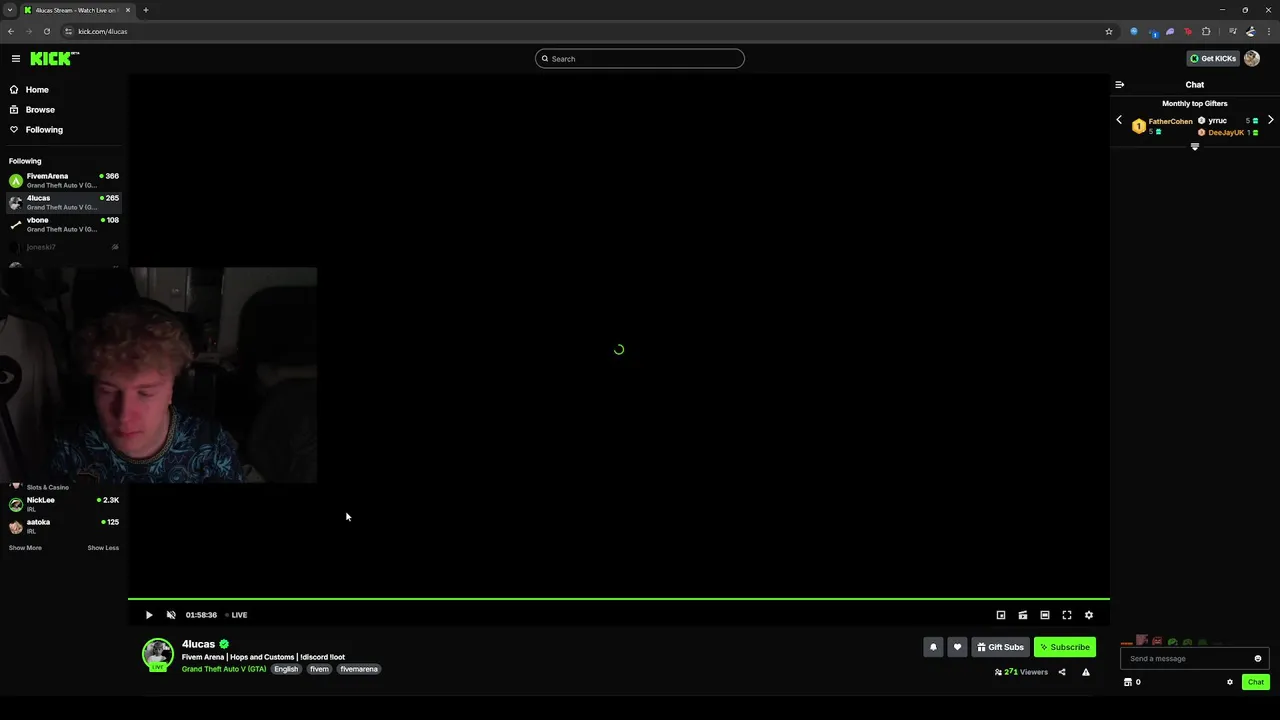
Task: Open Chrome profile avatar
Action: [x=1250, y=31]
